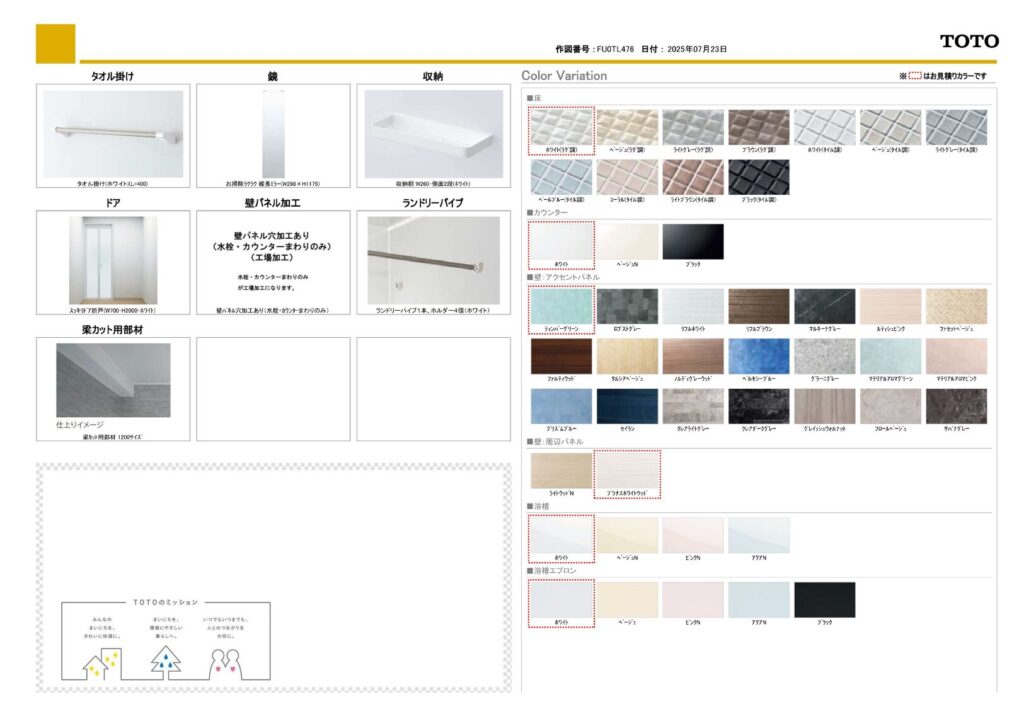Image resolution: width=1024 pixels, height=709 pixels.
Task: Choose the black tile-style floor swatch
Action: coord(758,177)
